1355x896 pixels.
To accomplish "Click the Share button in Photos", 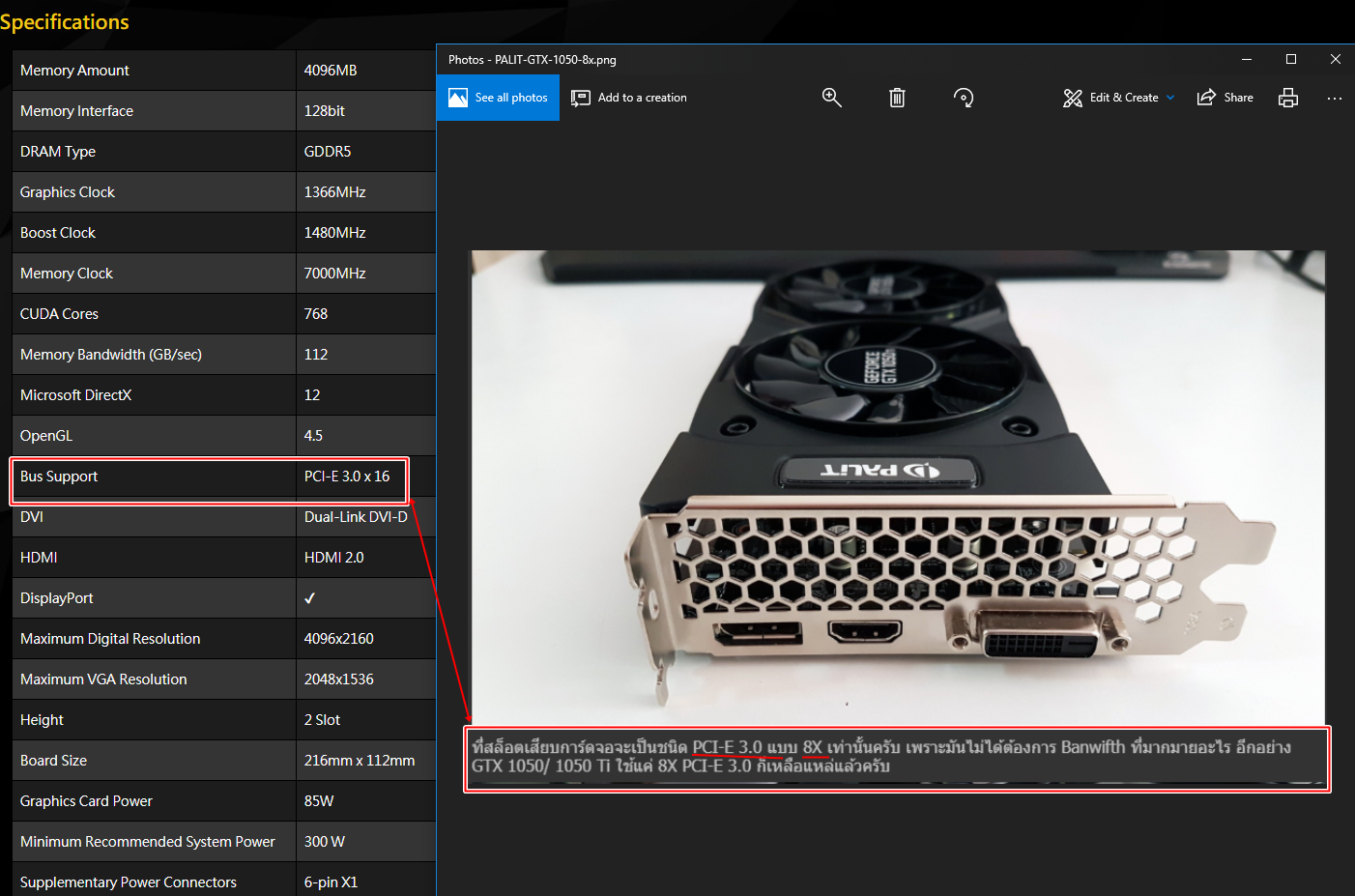I will click(x=1225, y=98).
